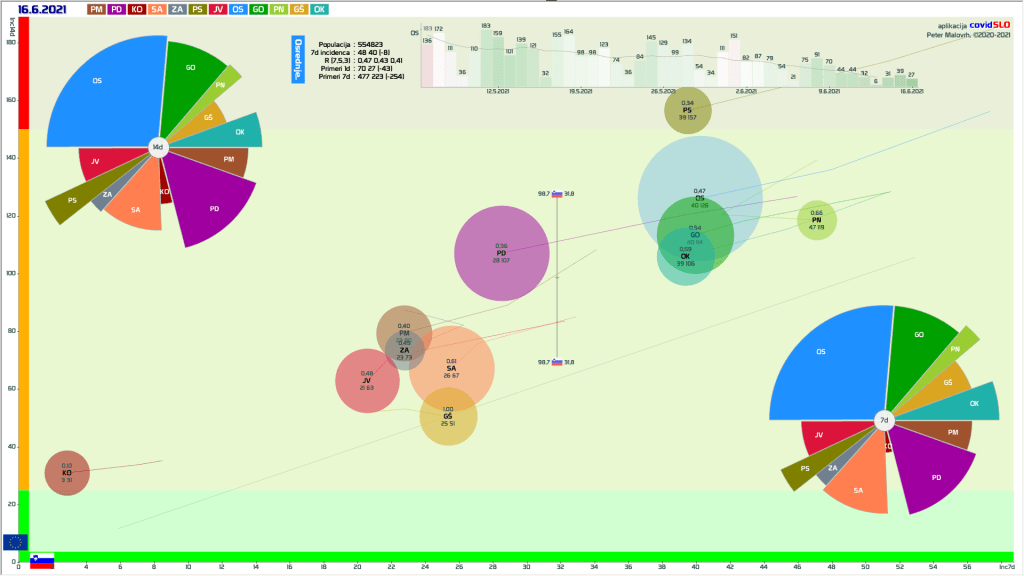The image size is (1024, 576).
Task: Click the red JV bubble
Action: pos(367,381)
